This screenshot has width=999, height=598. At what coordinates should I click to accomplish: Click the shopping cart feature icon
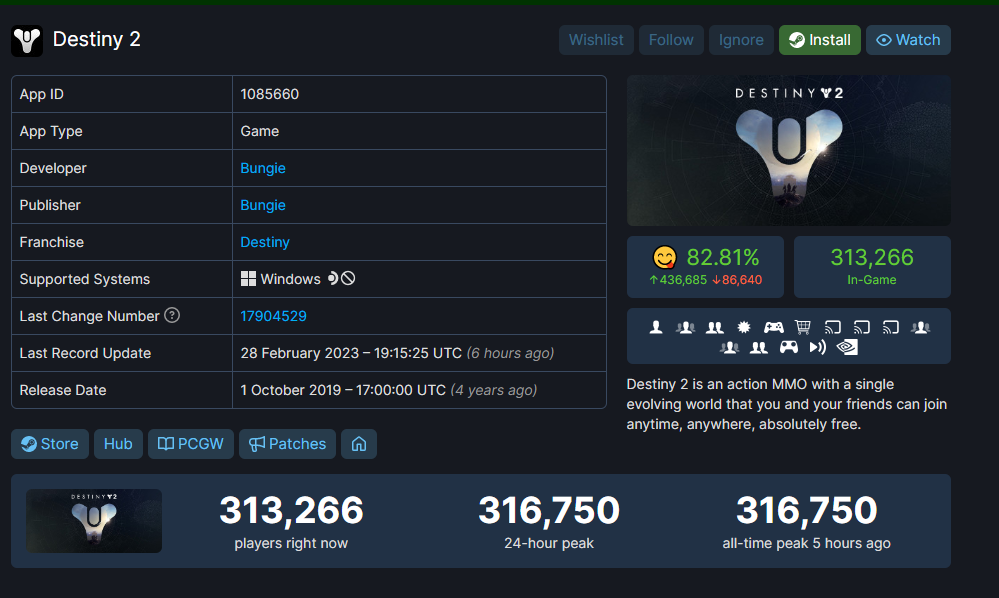point(802,327)
